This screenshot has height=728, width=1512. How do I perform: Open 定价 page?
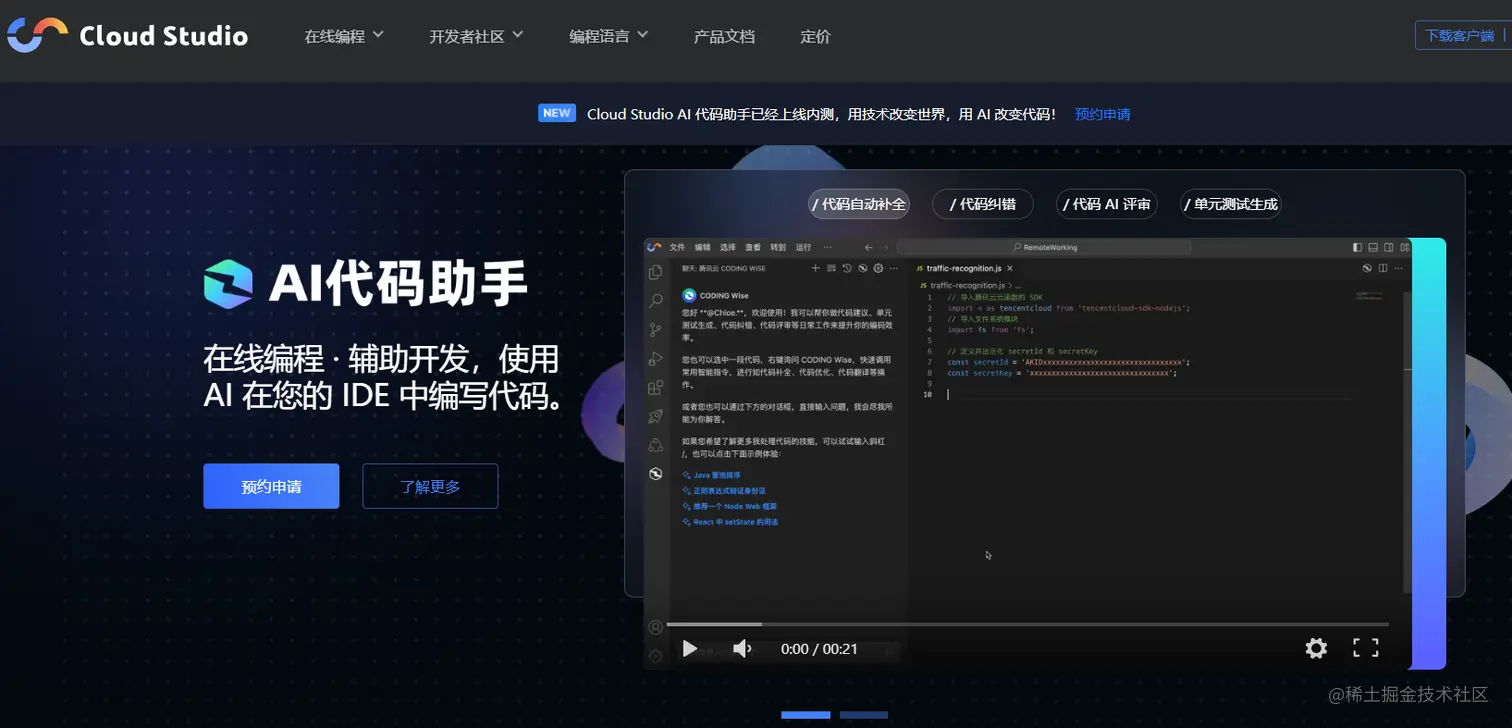(815, 36)
